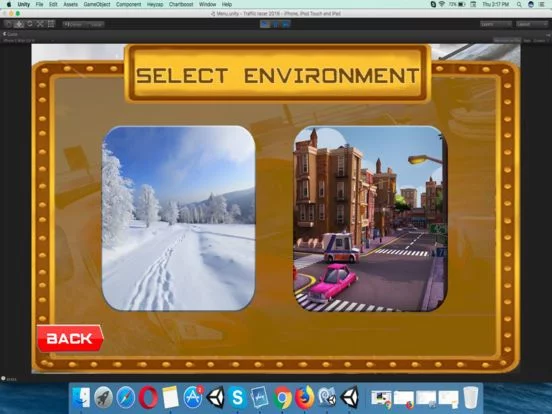Toggle the Center pivot mode button
Image resolution: width=552 pixels, height=414 pixels.
click(73, 24)
